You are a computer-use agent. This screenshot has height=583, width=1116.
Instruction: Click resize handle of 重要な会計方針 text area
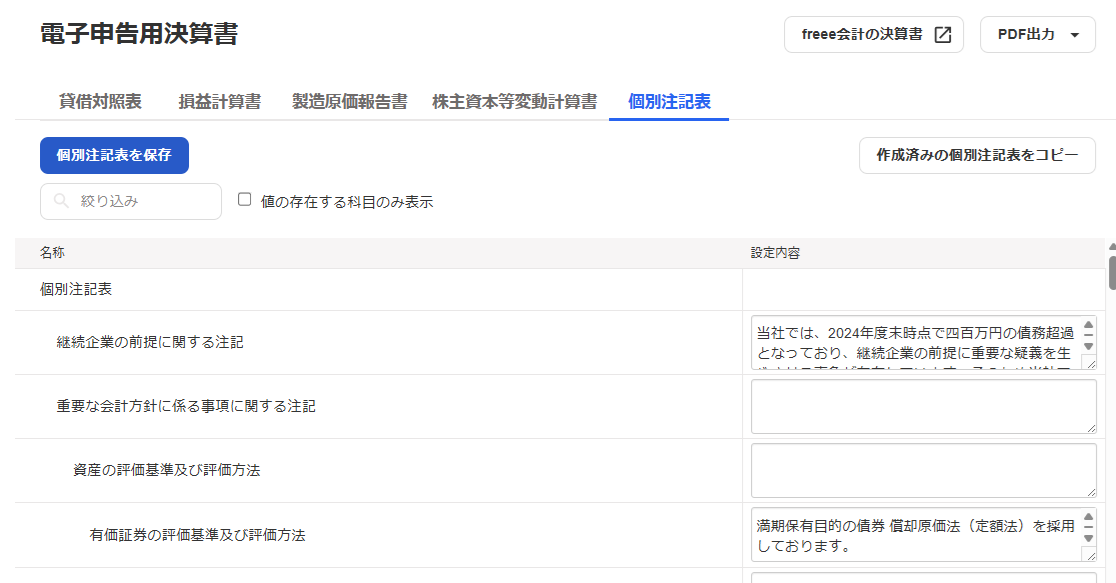tap(1091, 428)
